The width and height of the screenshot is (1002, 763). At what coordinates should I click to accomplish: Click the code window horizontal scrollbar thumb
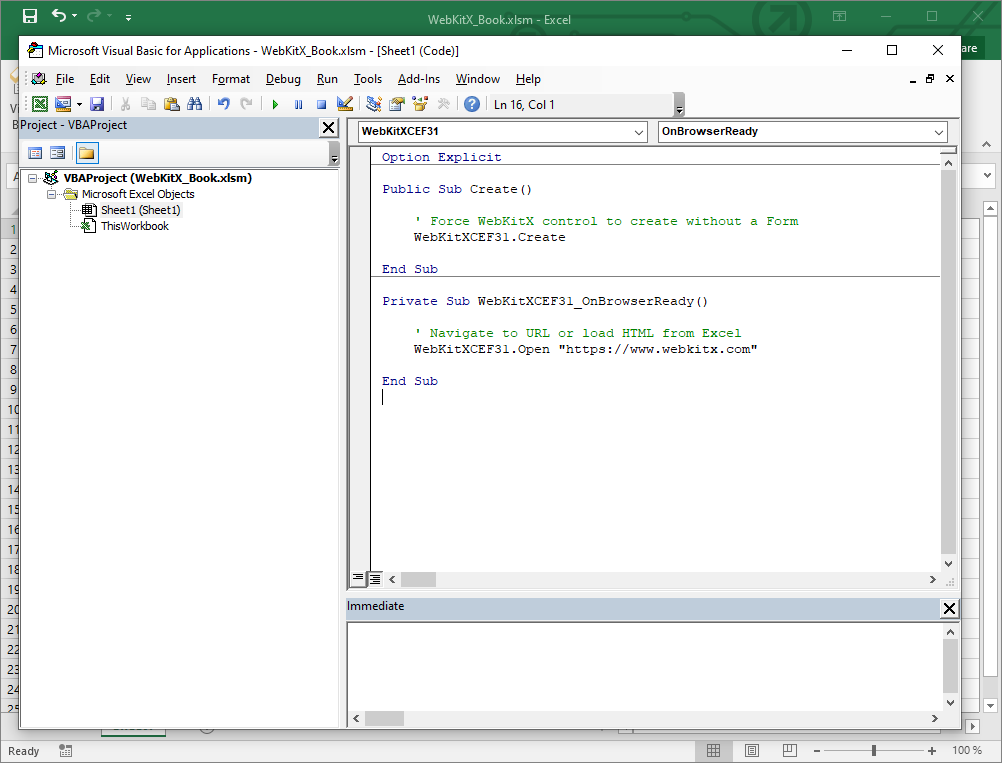coord(419,580)
